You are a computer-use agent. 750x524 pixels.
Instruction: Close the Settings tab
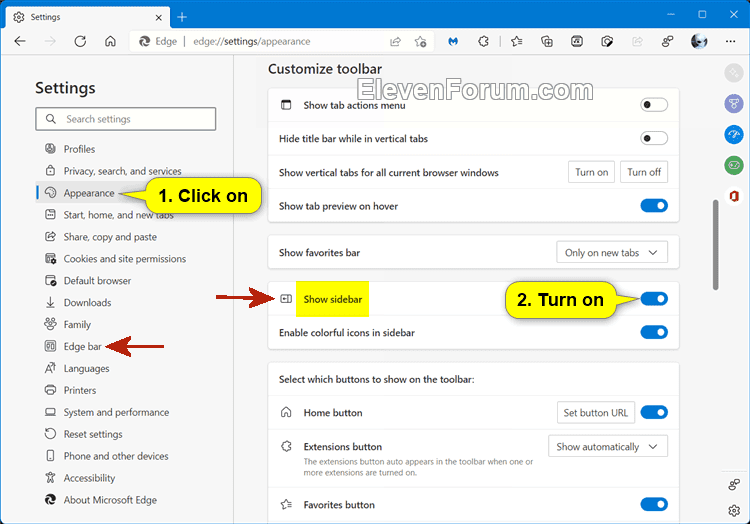(159, 18)
